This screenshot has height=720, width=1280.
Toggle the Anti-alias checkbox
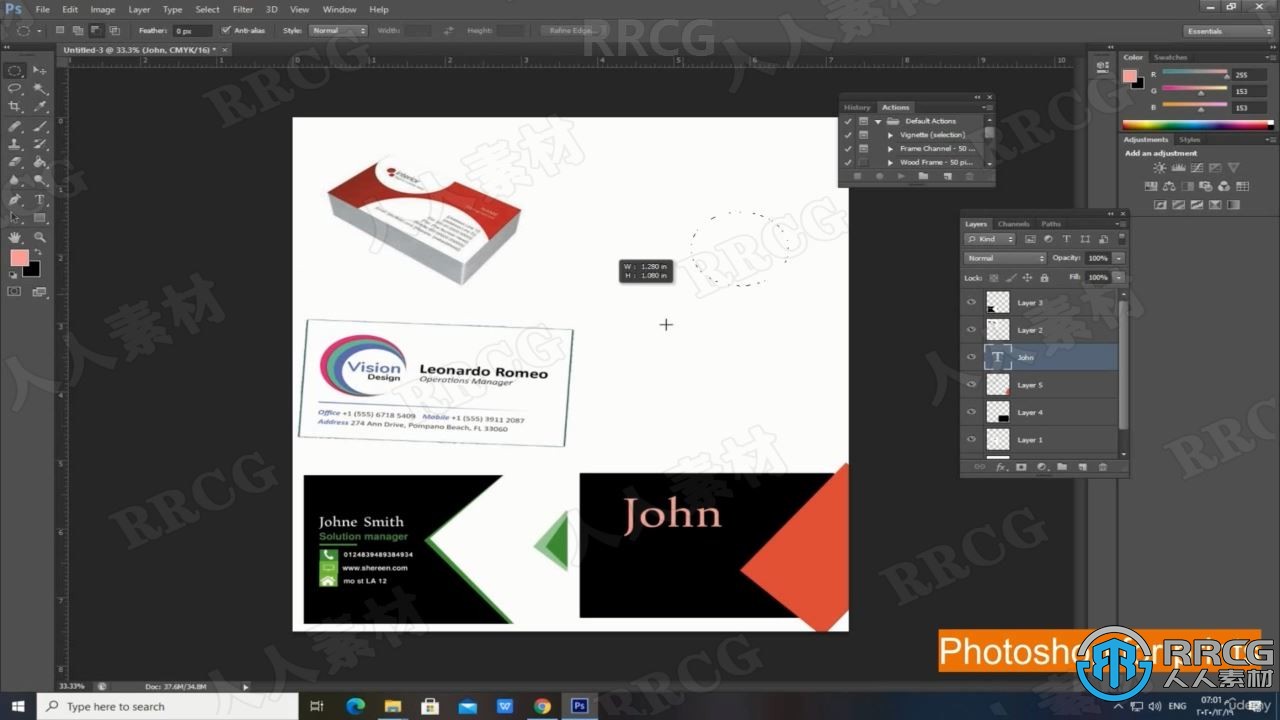pyautogui.click(x=225, y=31)
